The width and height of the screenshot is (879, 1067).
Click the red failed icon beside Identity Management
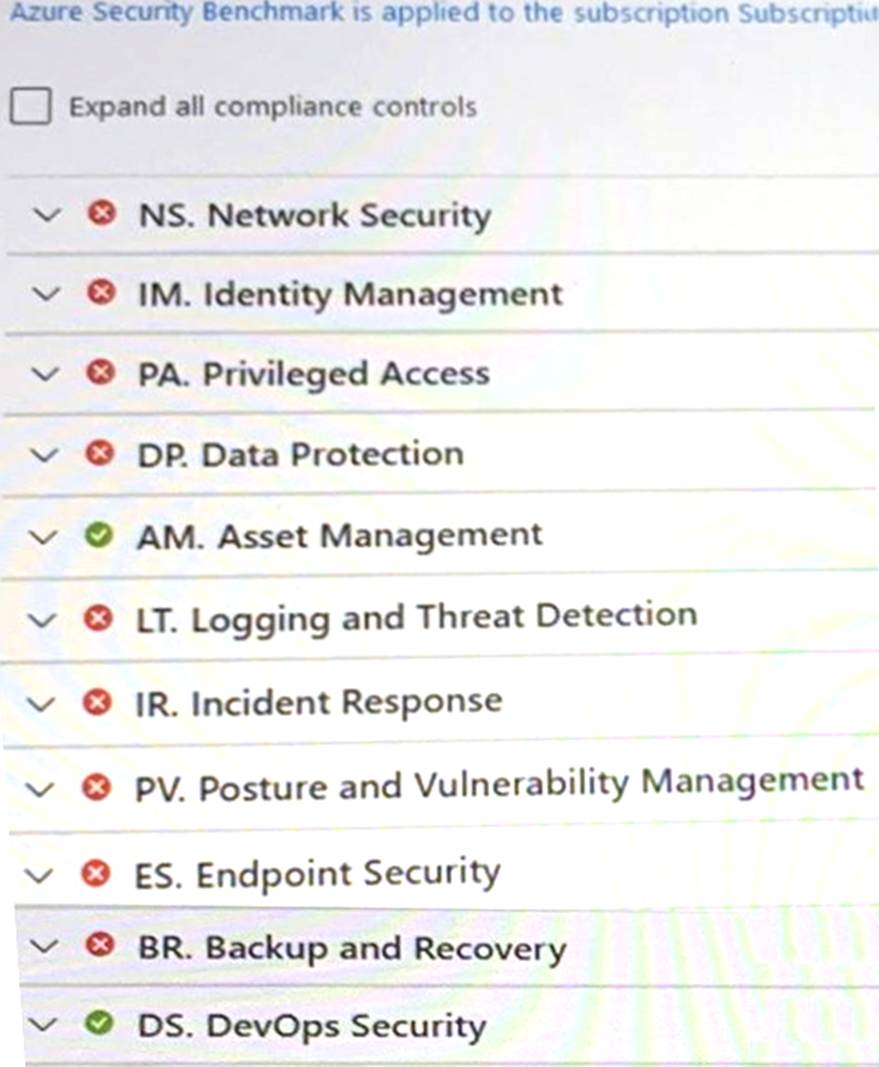click(x=99, y=294)
